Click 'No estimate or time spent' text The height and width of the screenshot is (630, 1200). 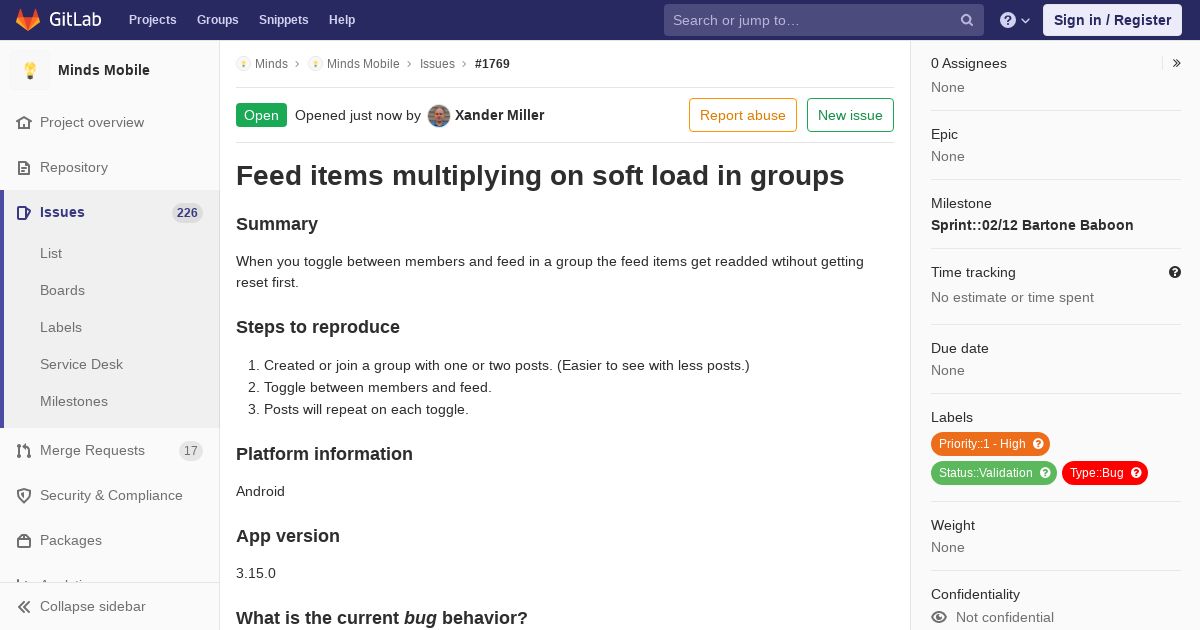(1012, 297)
